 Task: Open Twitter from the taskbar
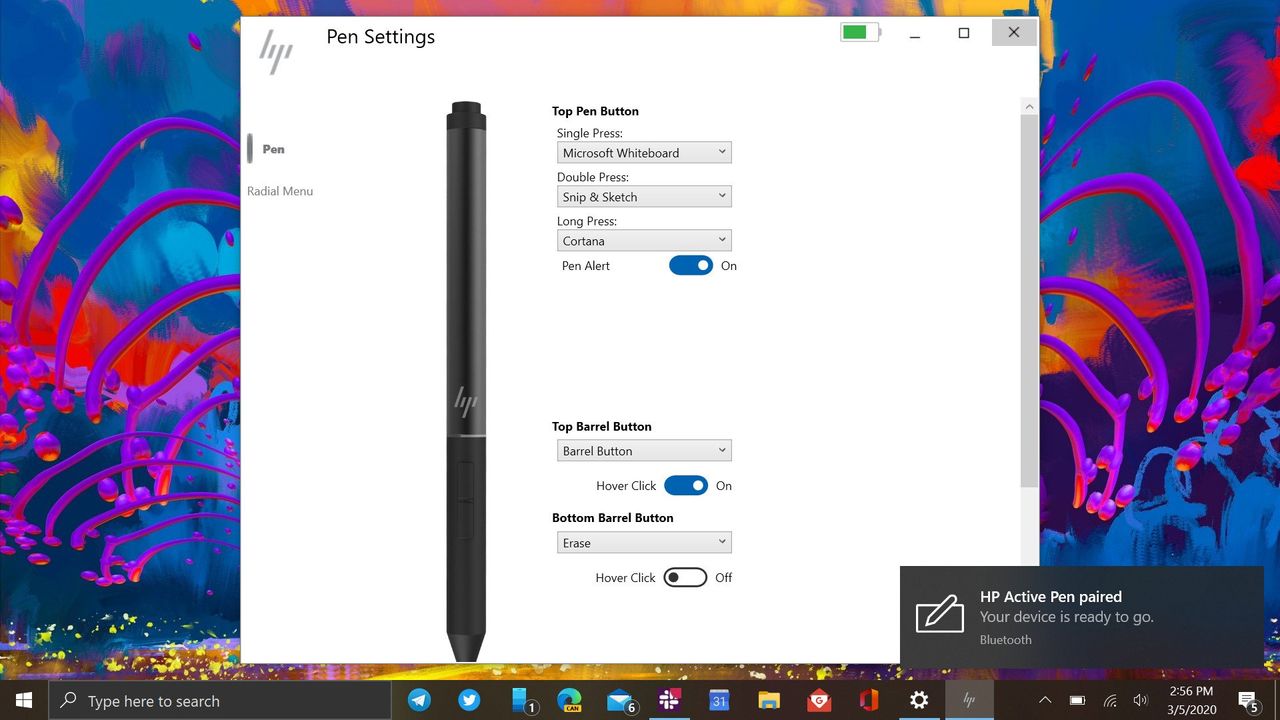470,701
